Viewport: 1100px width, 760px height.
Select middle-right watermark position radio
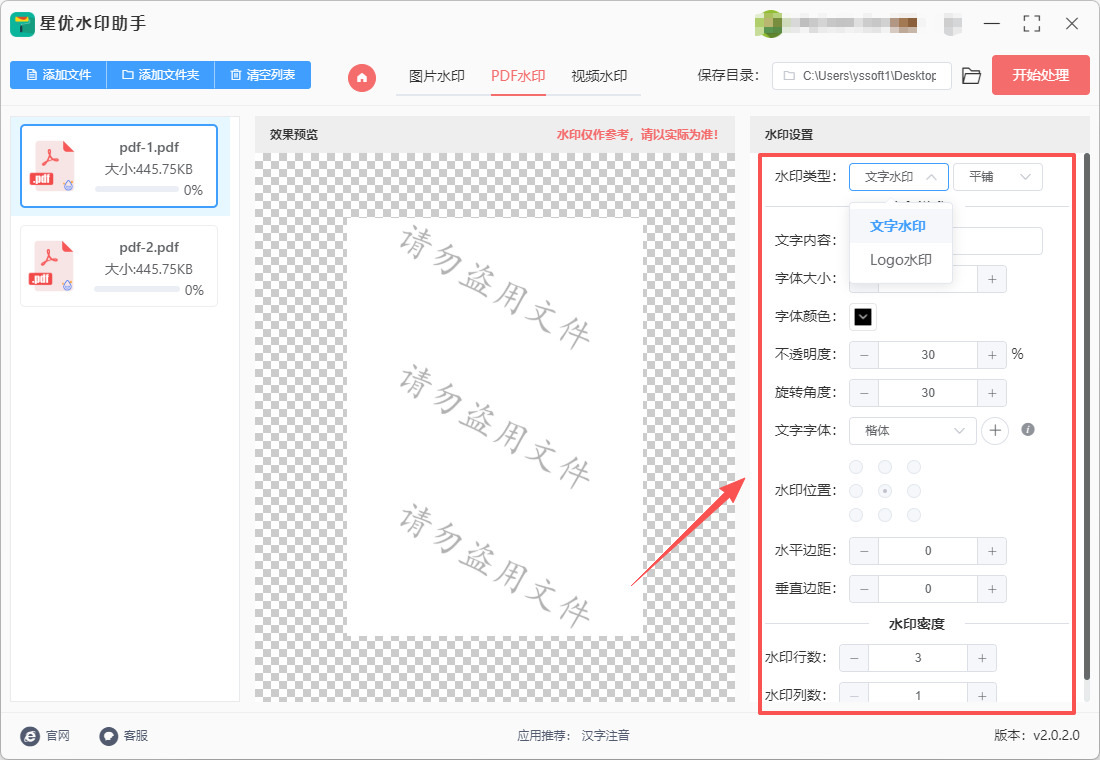click(x=913, y=491)
